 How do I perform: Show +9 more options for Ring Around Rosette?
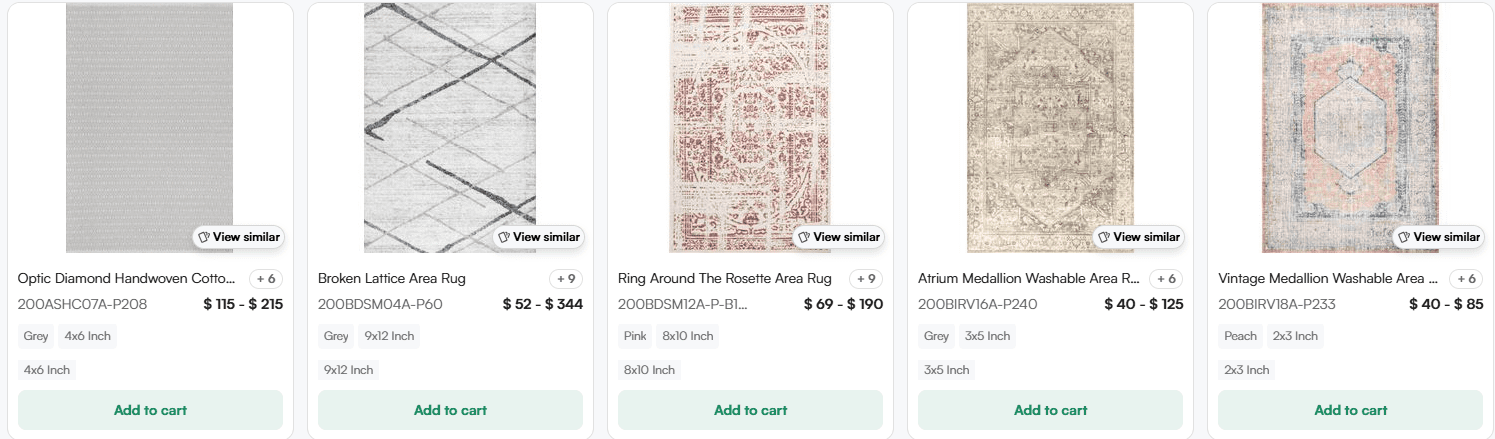(866, 279)
